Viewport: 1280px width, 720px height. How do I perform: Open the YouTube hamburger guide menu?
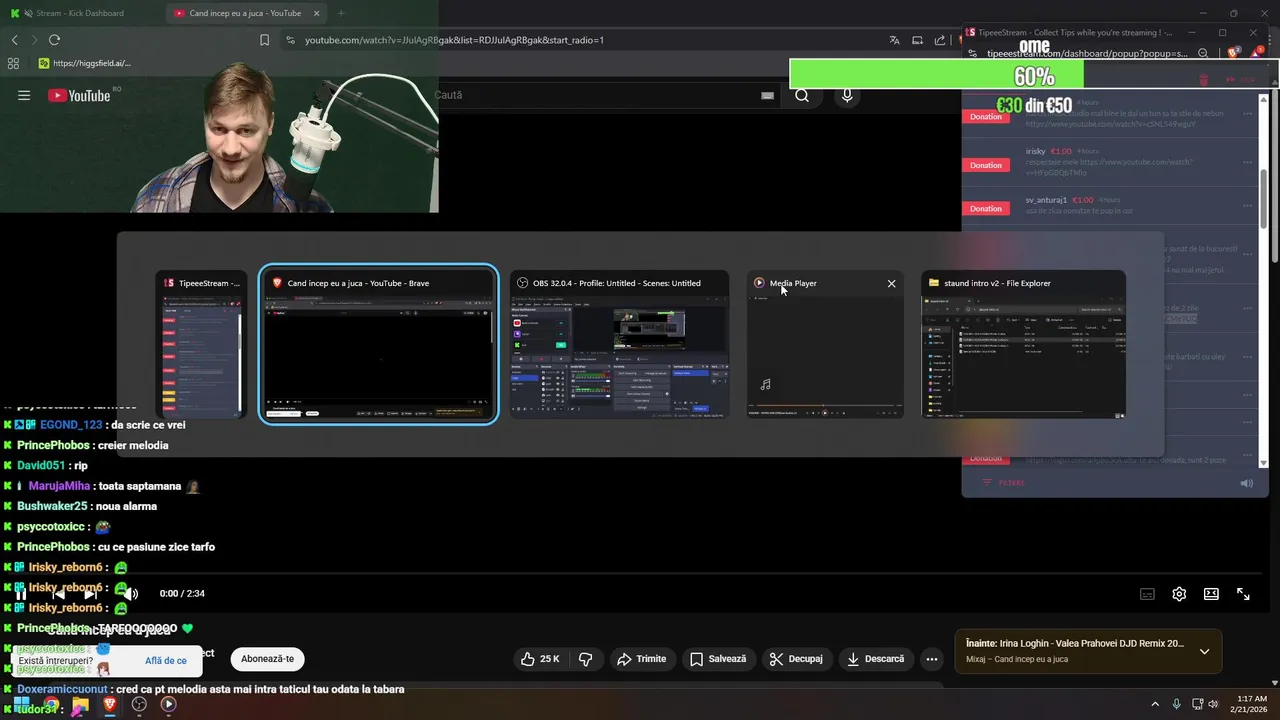(x=24, y=95)
